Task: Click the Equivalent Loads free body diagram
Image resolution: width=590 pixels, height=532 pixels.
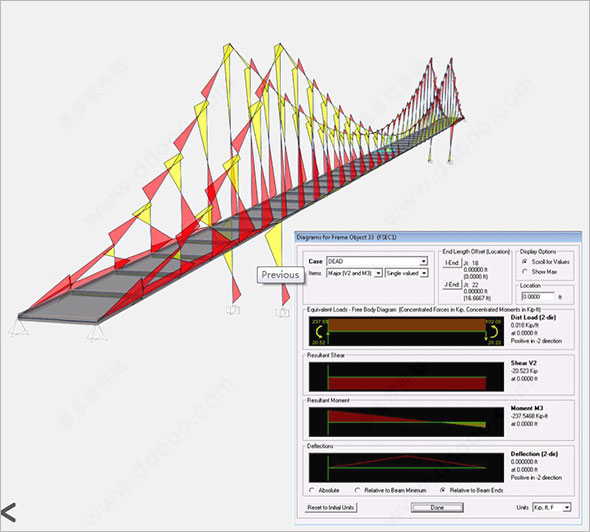Action: 406,331
